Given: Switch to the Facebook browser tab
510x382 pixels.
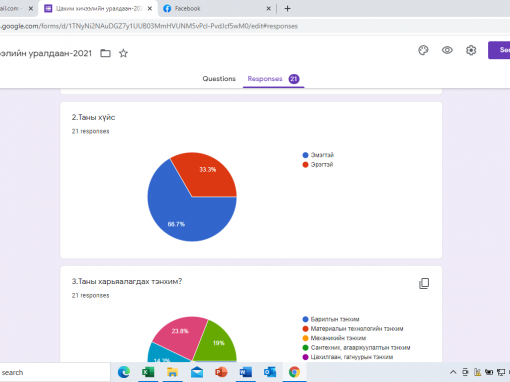Looking at the screenshot, I should click(x=217, y=8).
